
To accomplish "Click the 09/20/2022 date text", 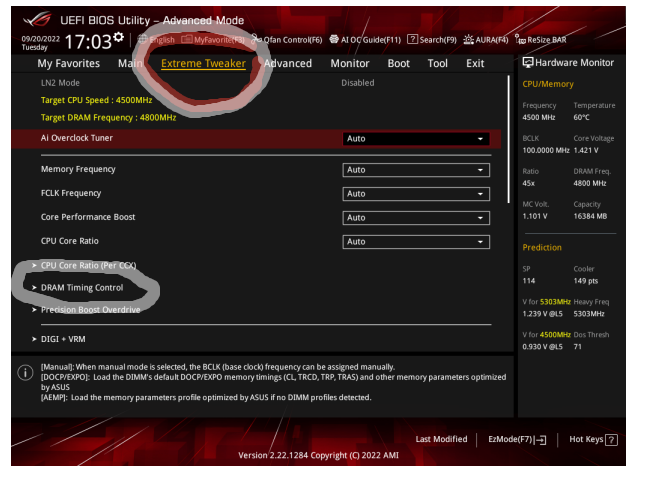I will click(41, 39).
